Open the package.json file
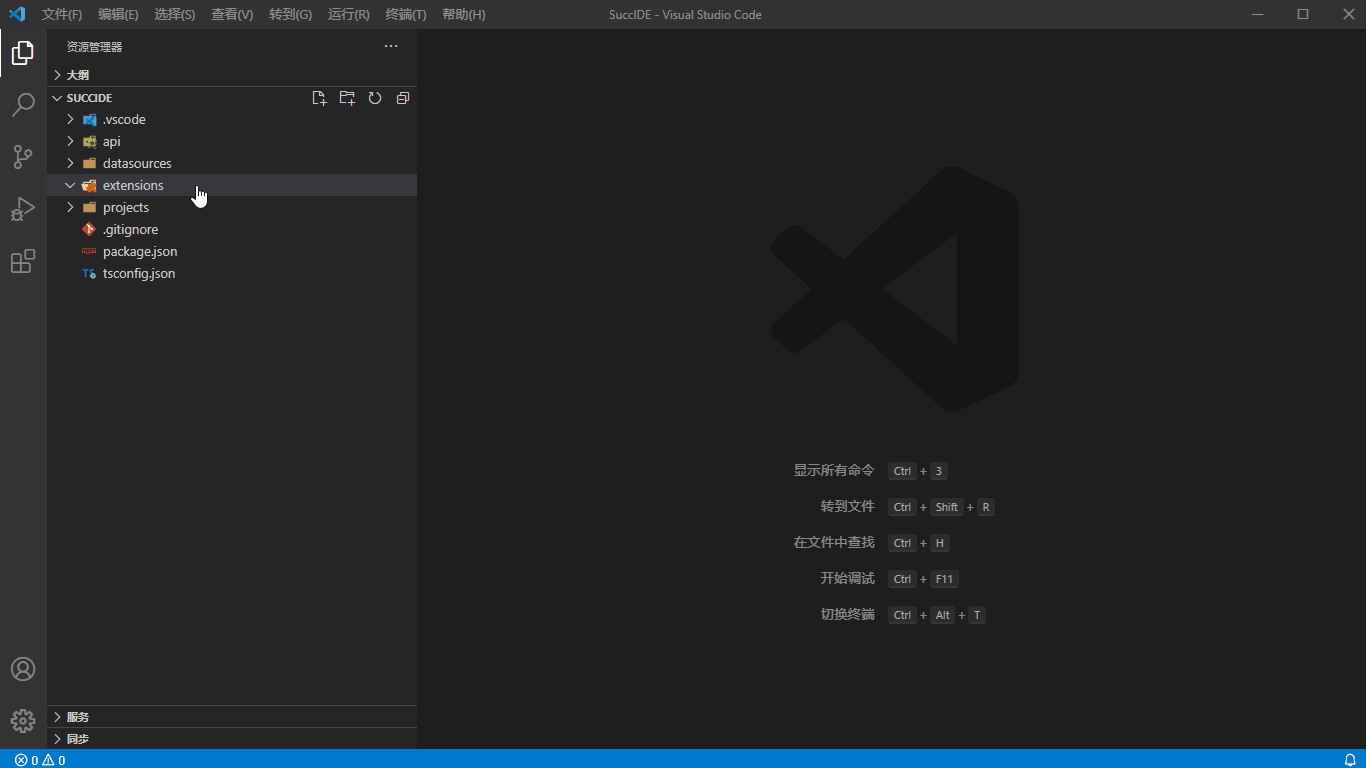The height and width of the screenshot is (768, 1366). (x=140, y=252)
